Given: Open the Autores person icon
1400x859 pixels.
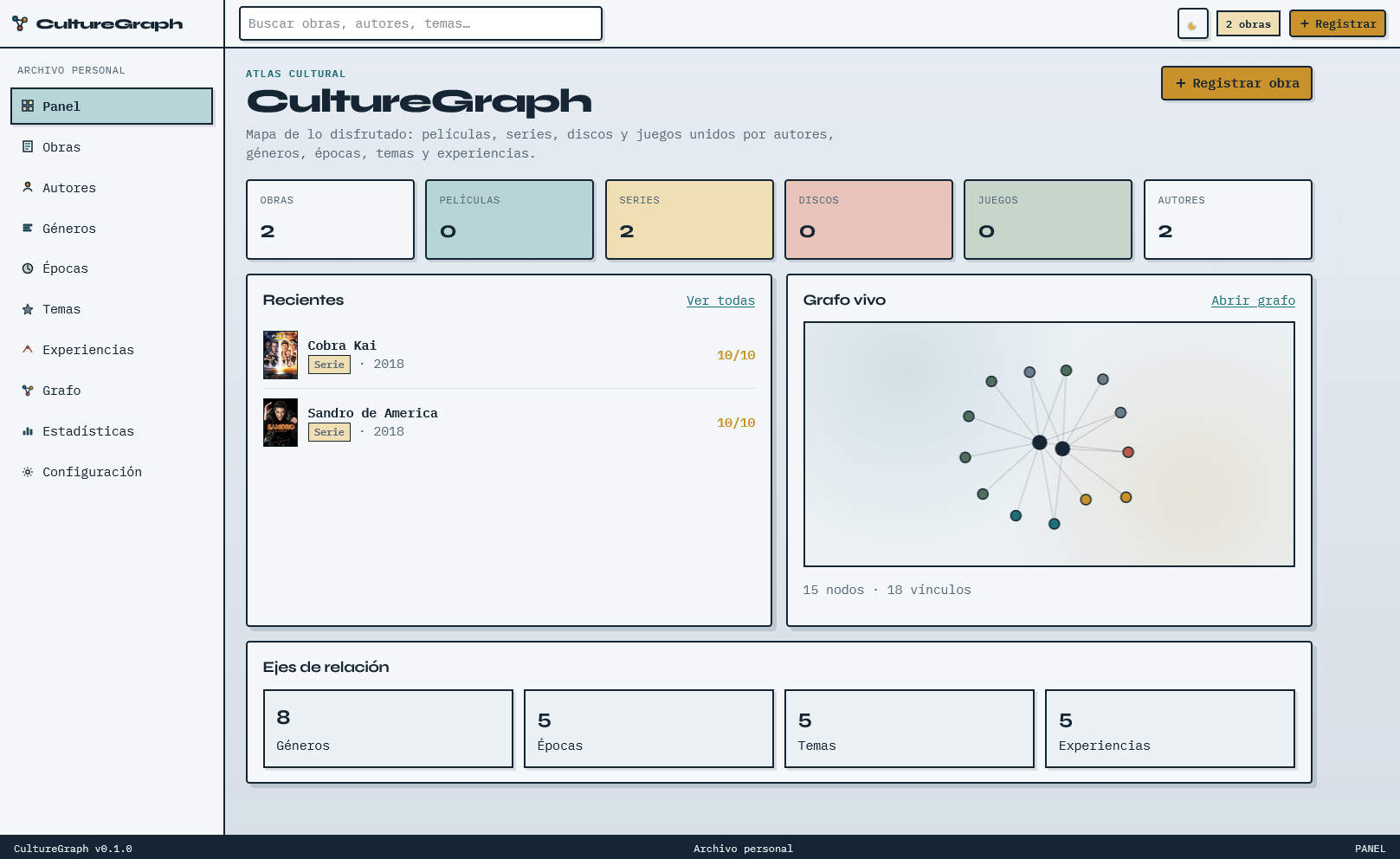Looking at the screenshot, I should (28, 188).
